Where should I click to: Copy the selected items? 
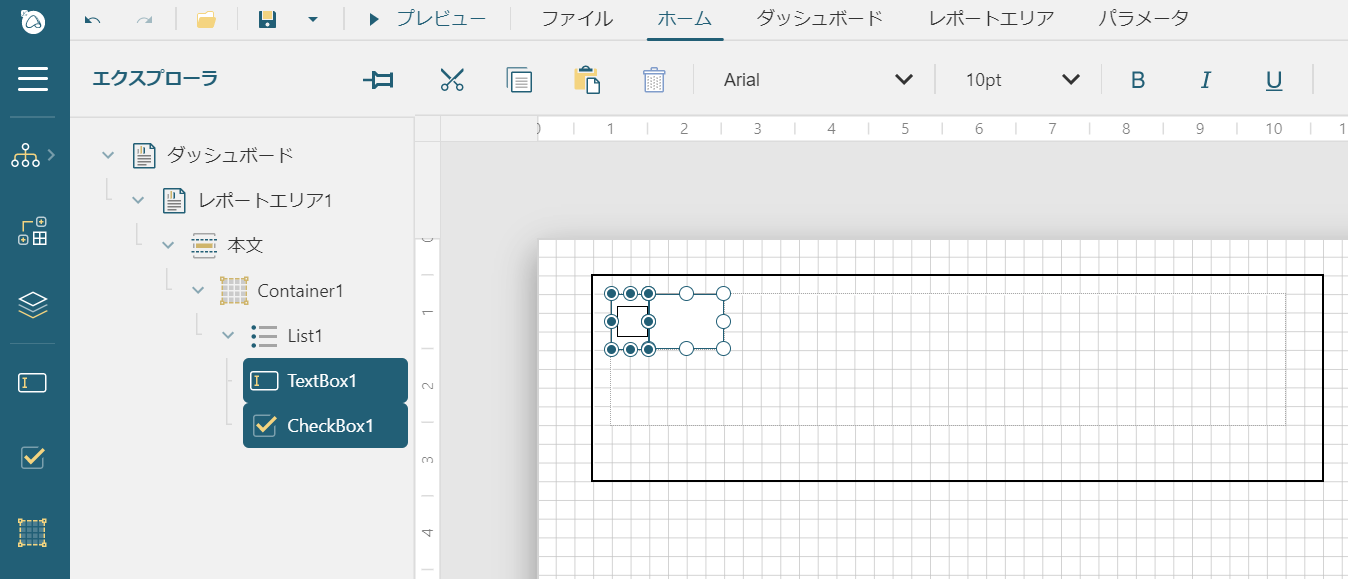pyautogui.click(x=519, y=80)
